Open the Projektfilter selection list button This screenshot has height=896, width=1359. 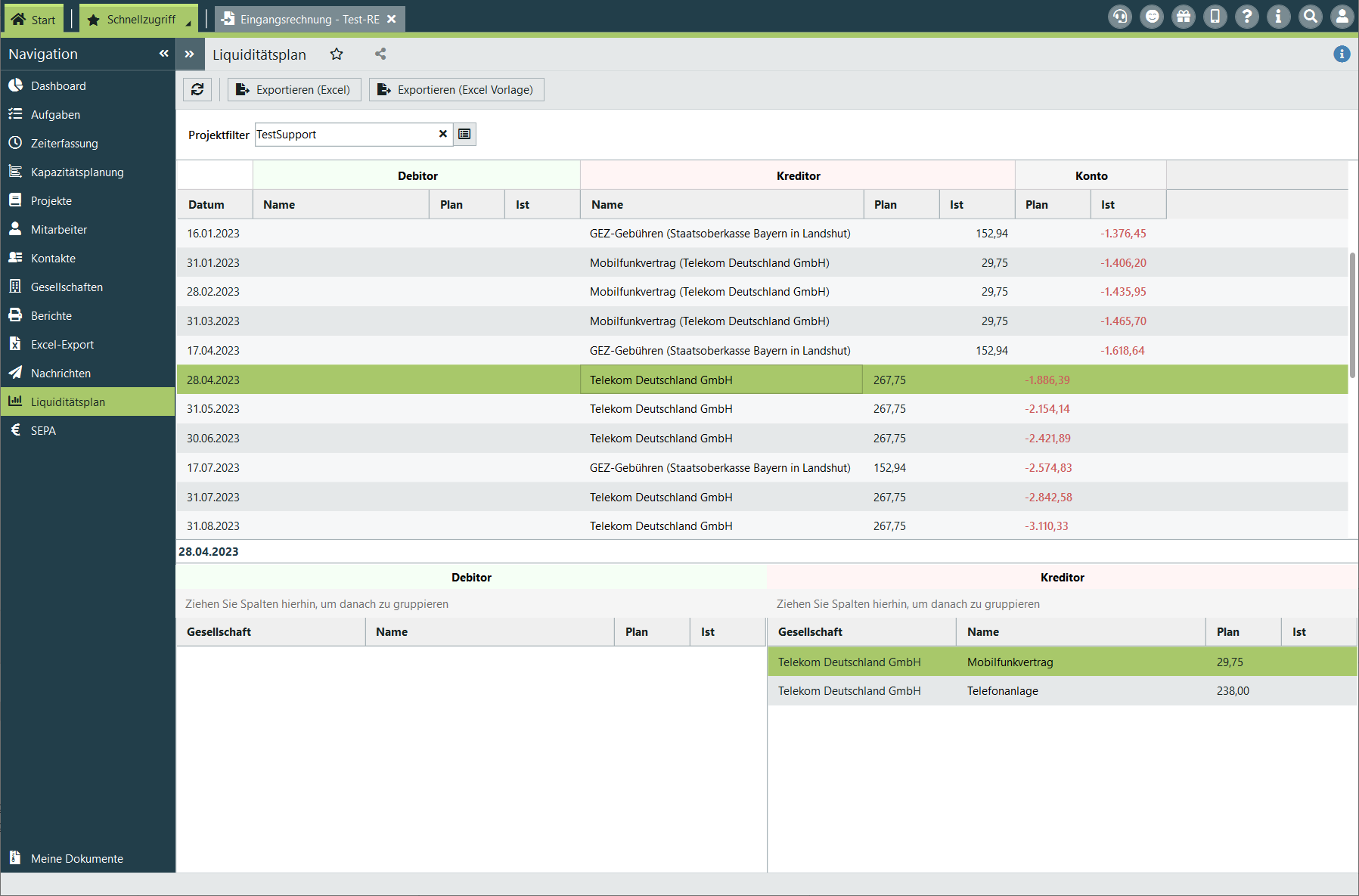click(464, 135)
